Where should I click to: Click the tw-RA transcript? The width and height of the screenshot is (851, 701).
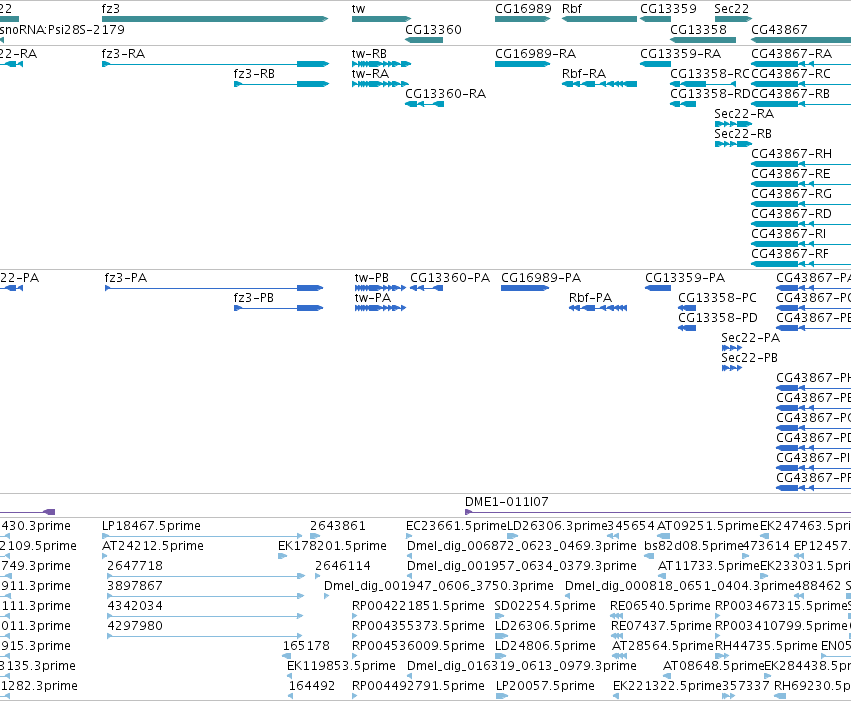click(x=380, y=84)
